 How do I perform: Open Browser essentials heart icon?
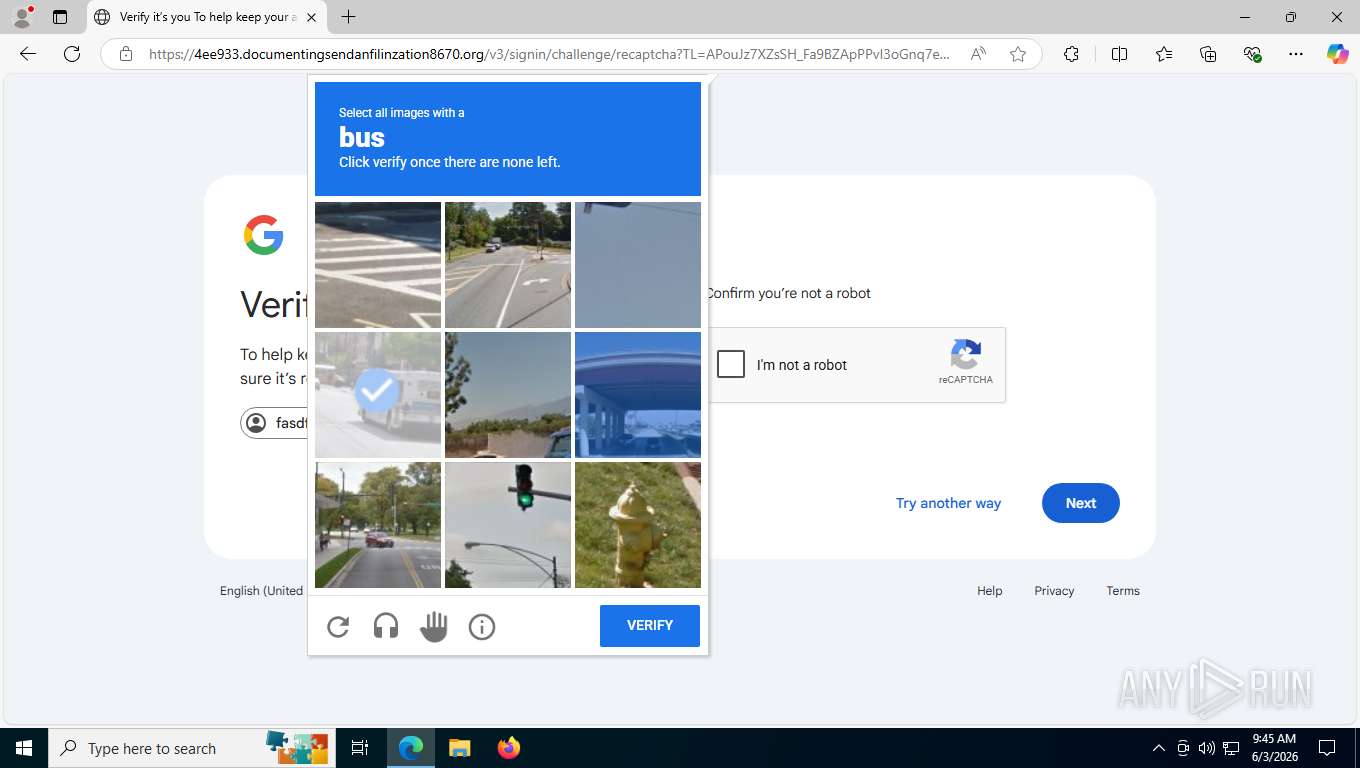(x=1252, y=54)
